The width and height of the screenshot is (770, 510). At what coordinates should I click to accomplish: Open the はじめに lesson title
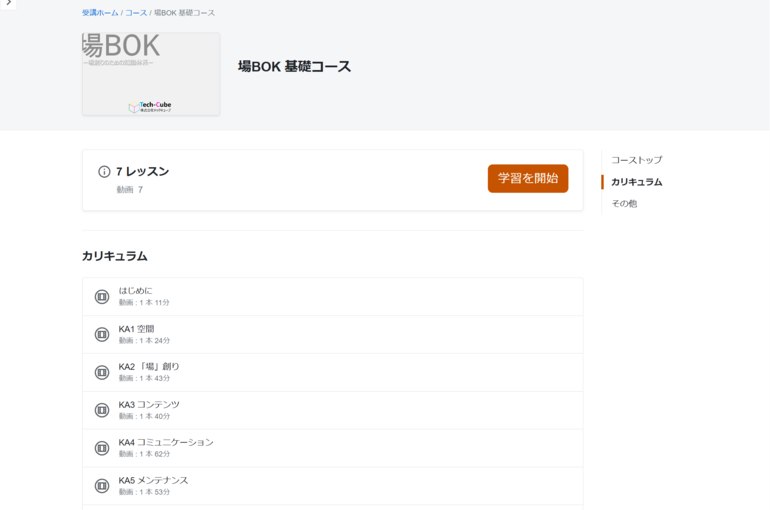135,291
